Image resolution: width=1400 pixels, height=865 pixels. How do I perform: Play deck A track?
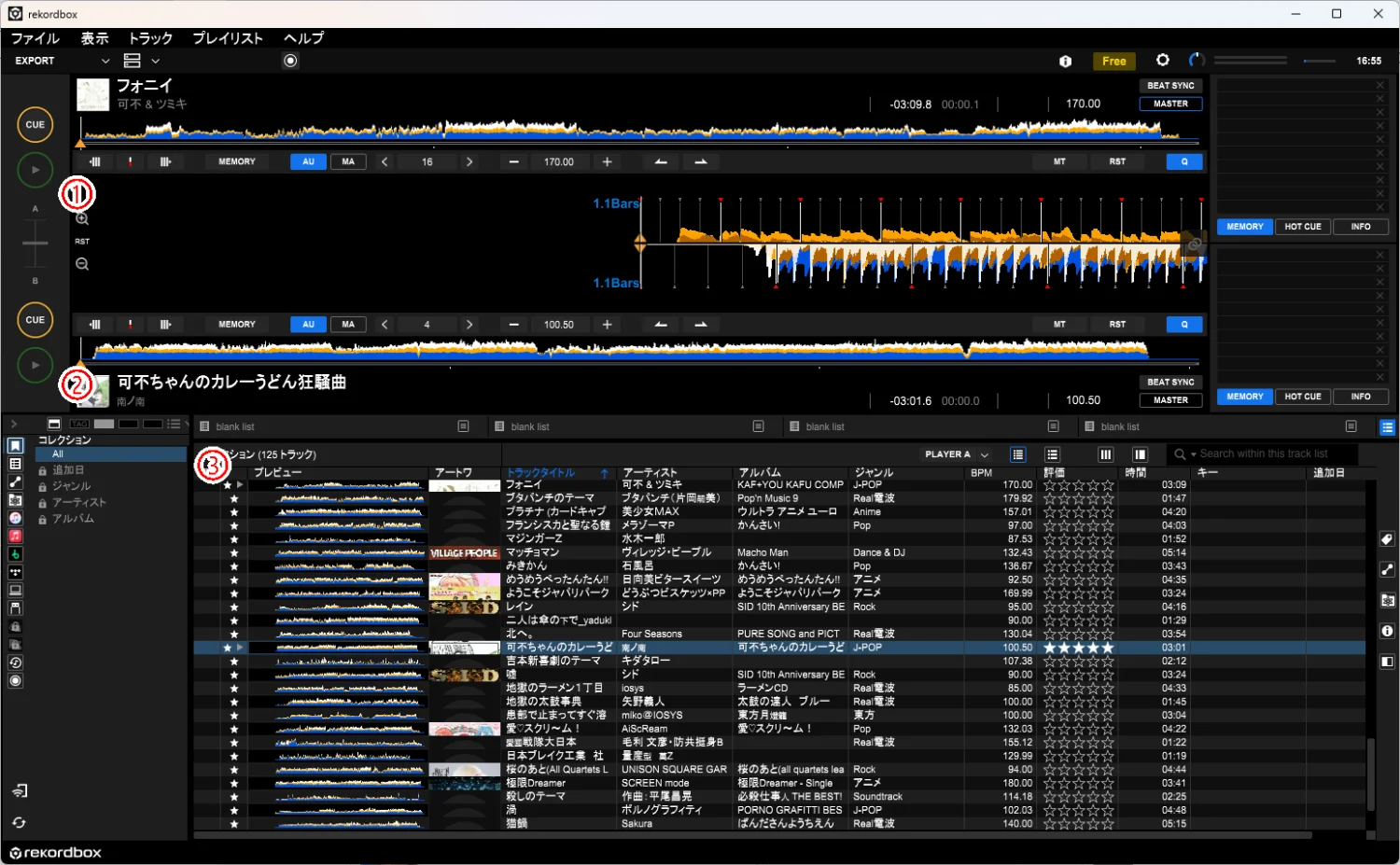click(35, 170)
